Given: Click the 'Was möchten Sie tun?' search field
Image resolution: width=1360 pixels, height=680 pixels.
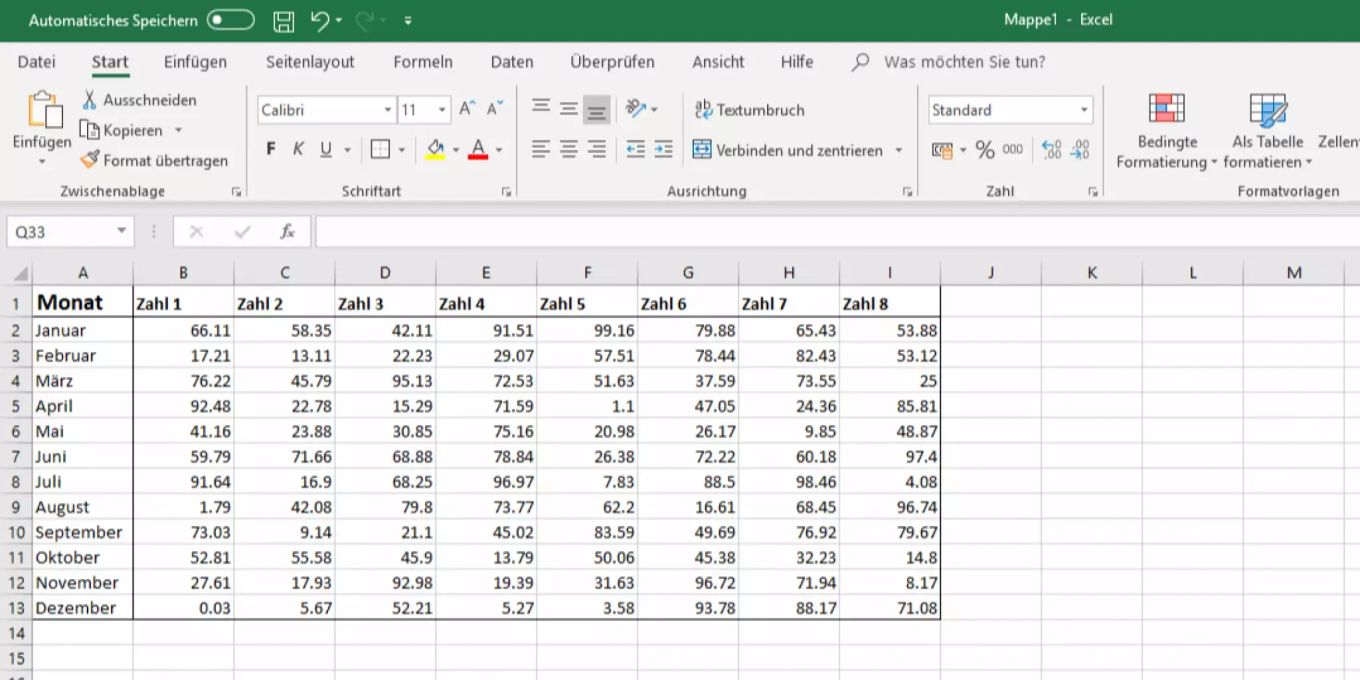Looking at the screenshot, I should (x=964, y=62).
